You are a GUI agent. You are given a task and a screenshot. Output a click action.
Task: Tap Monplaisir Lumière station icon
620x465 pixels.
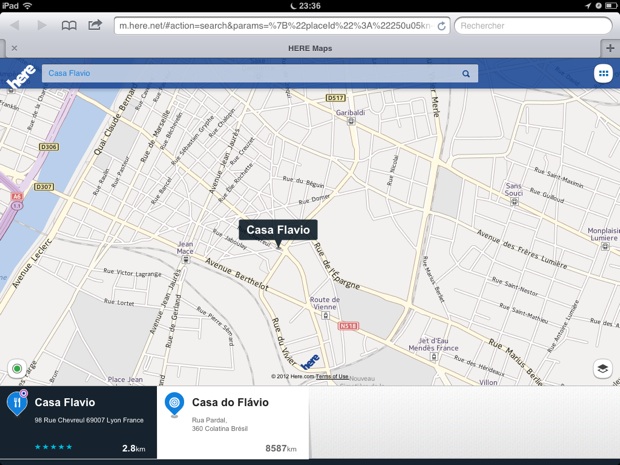pyautogui.click(x=605, y=246)
